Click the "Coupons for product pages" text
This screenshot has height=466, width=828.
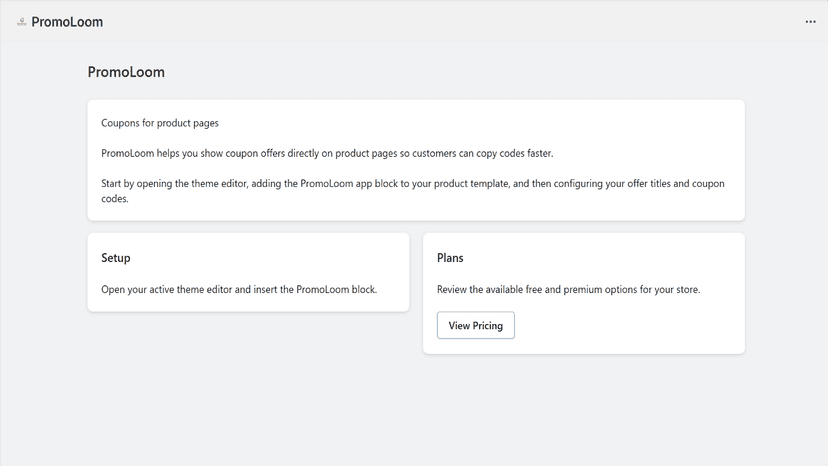(160, 123)
